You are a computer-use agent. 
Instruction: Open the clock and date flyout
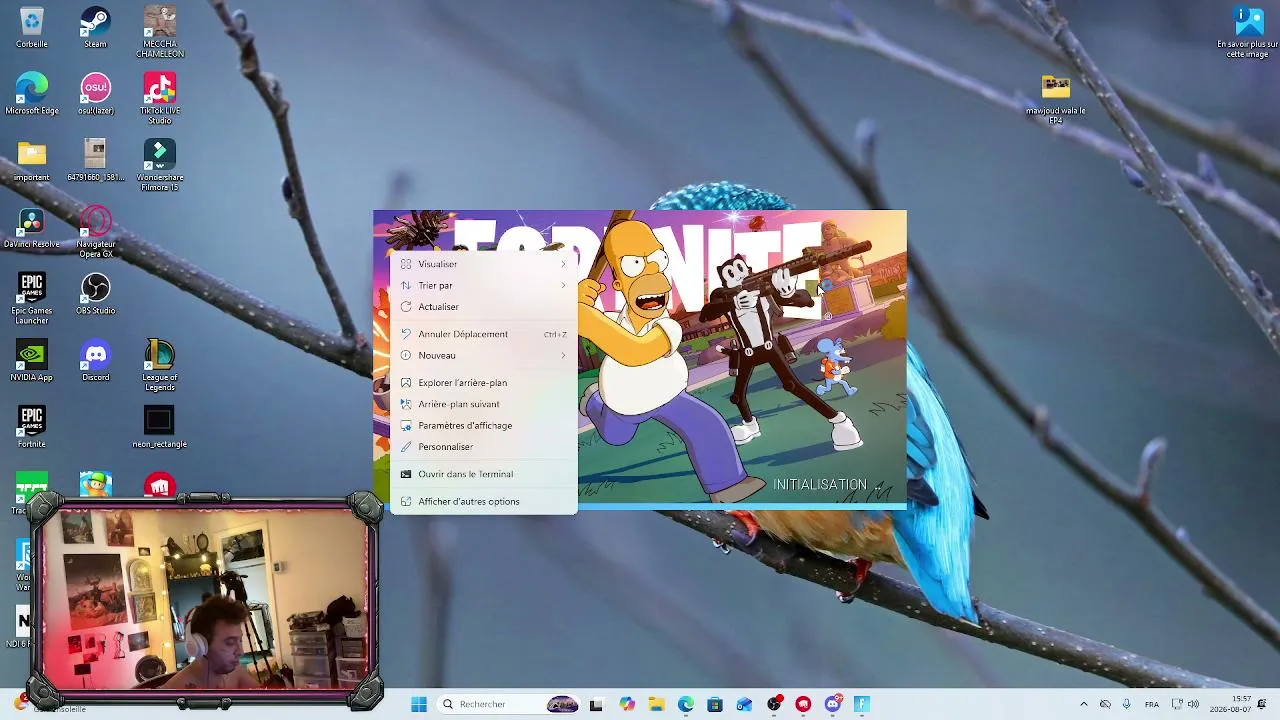1232,704
